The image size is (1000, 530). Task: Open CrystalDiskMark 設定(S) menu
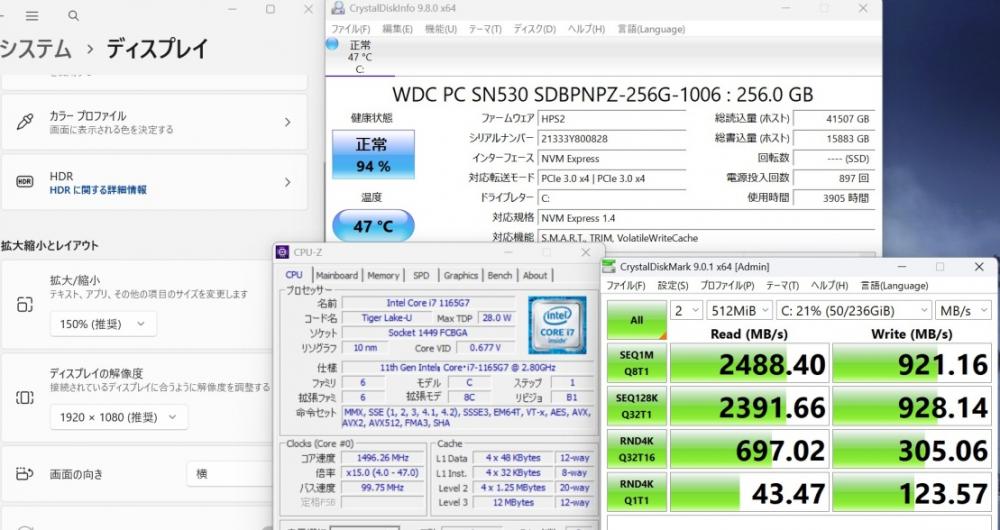673,286
